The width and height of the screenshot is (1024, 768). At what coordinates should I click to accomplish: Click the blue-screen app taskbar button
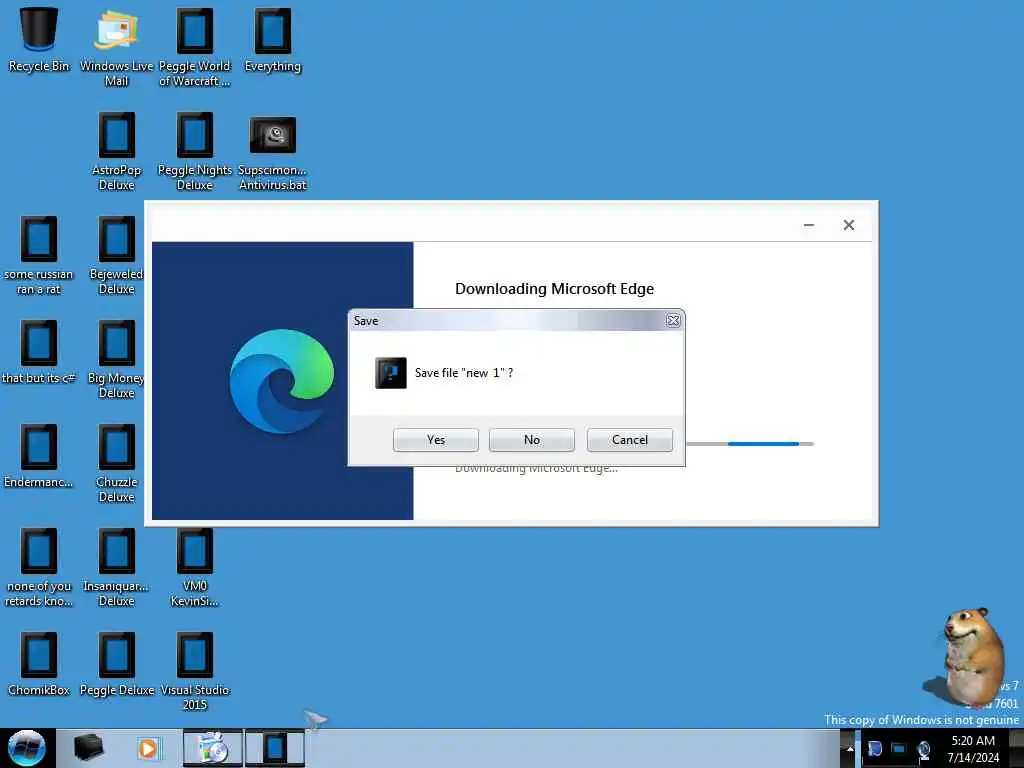coord(275,748)
